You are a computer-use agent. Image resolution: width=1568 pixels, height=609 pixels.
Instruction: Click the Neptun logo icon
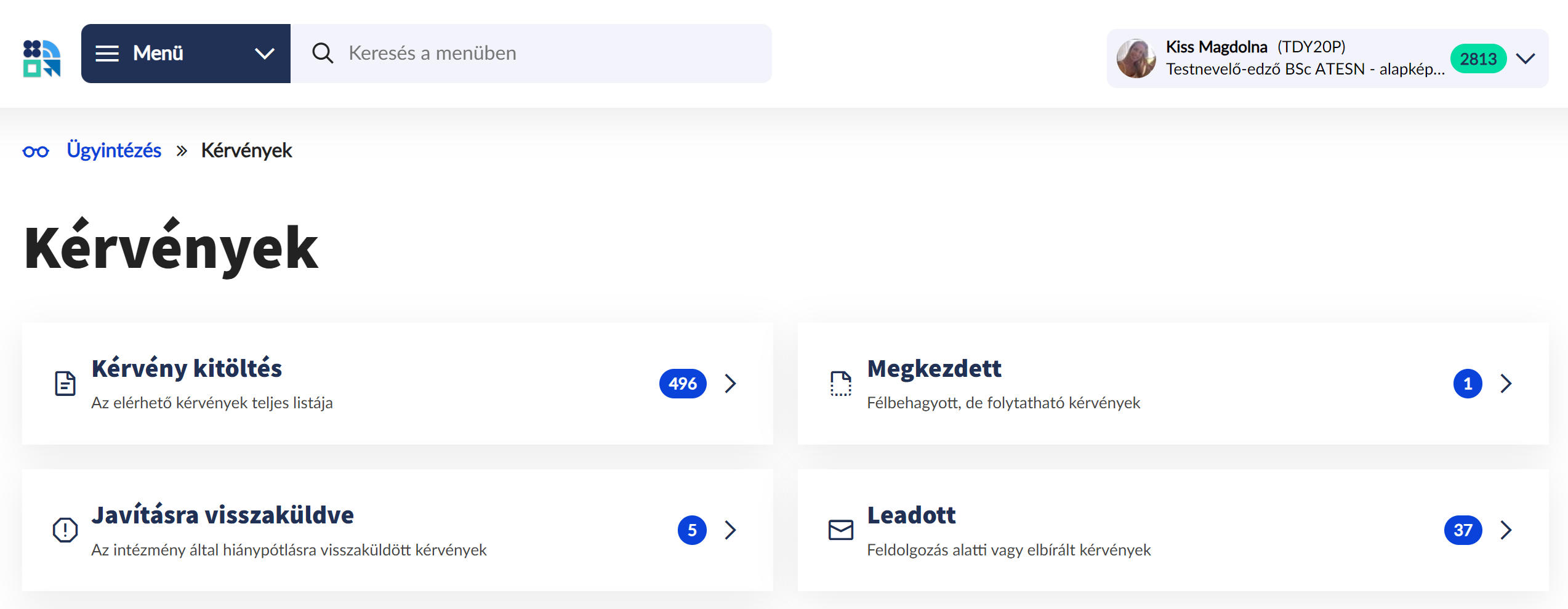click(42, 58)
